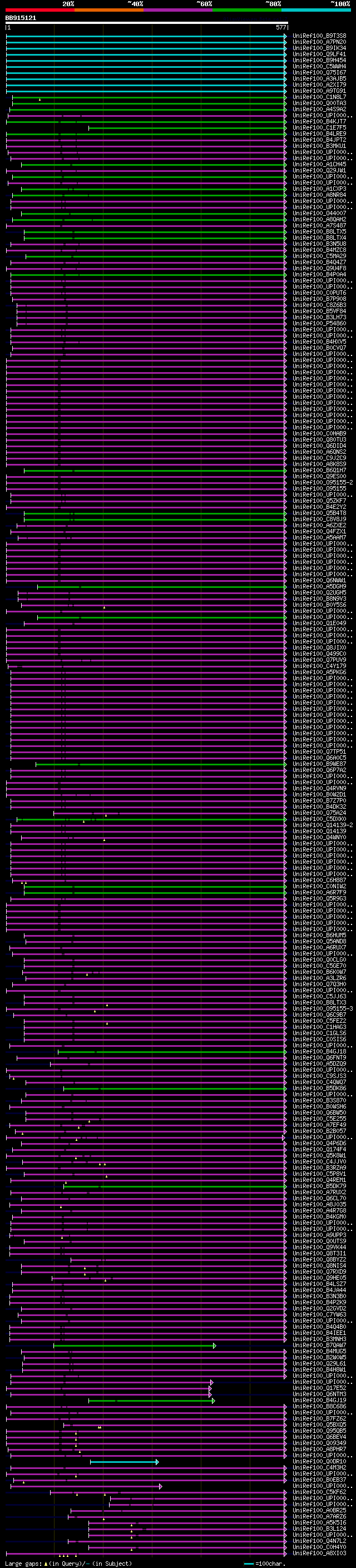Select hit label UniRef100_B4GJ19
Screen dimensions: 356x1568
pyautogui.click(x=319, y=1400)
